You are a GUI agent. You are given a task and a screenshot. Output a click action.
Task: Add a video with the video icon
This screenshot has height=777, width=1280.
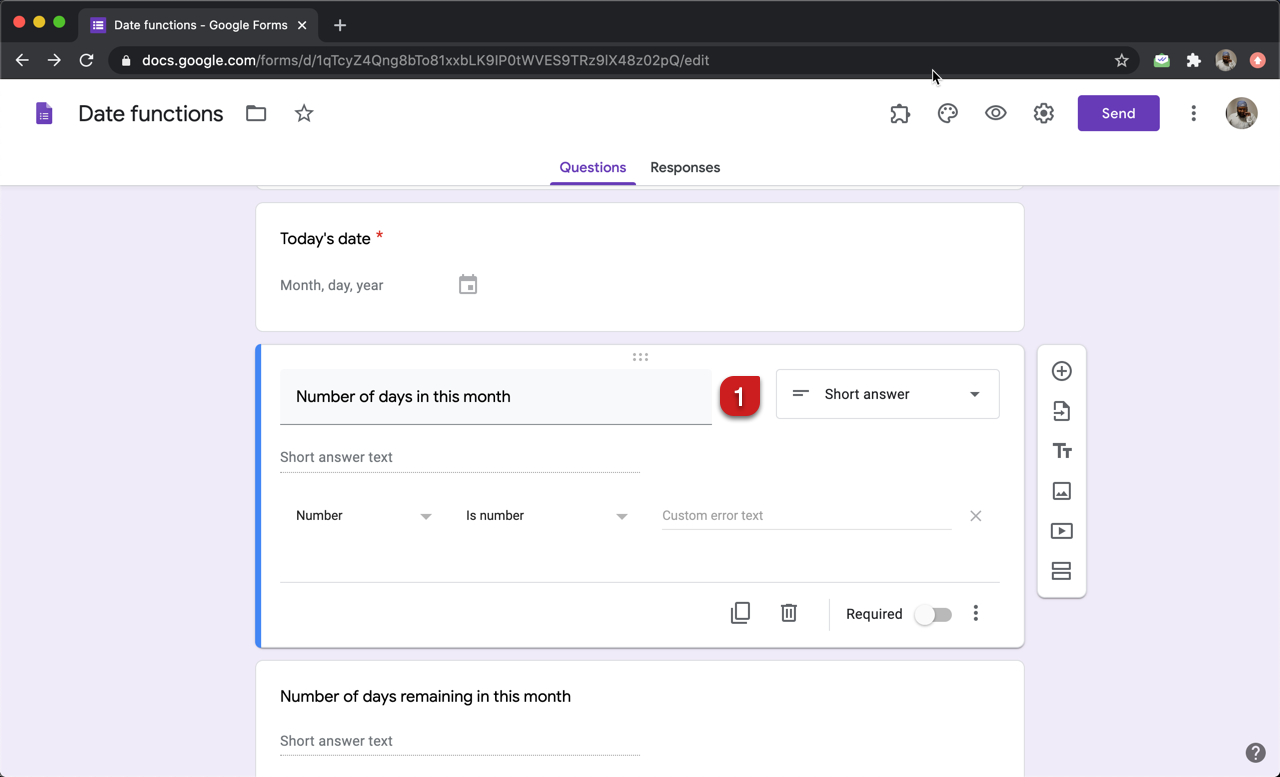click(x=1061, y=530)
